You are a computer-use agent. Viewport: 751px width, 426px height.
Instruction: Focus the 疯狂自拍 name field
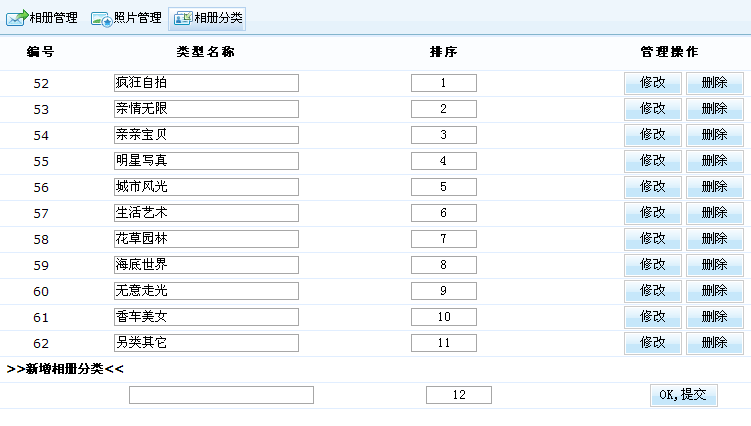[206, 83]
